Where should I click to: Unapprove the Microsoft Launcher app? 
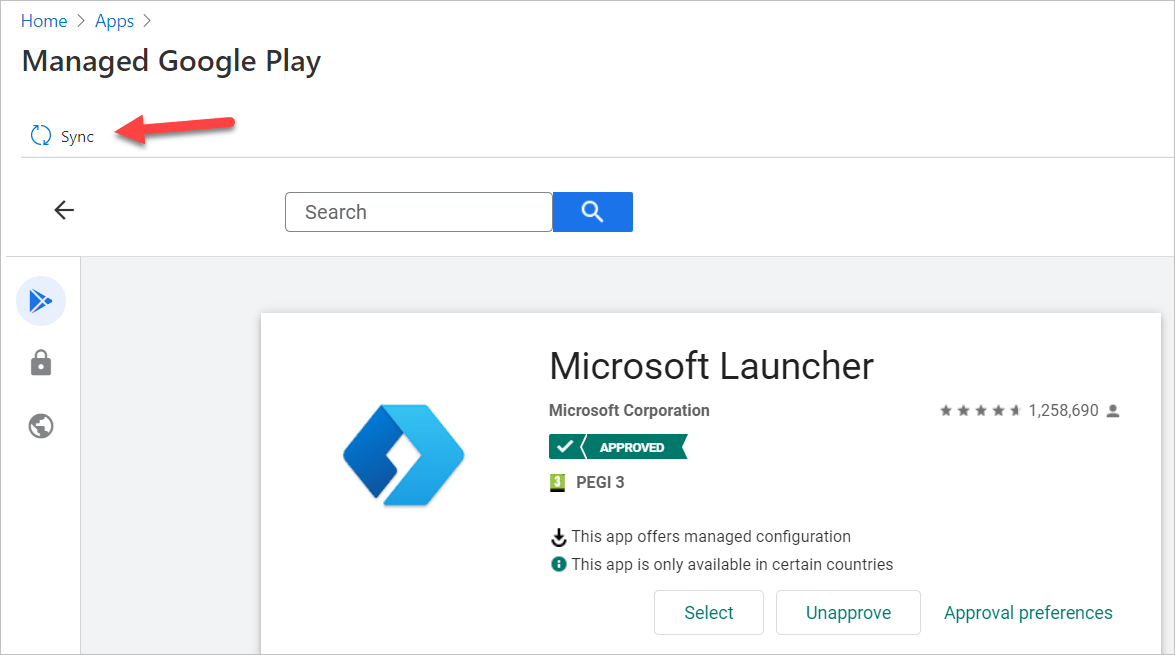(848, 613)
